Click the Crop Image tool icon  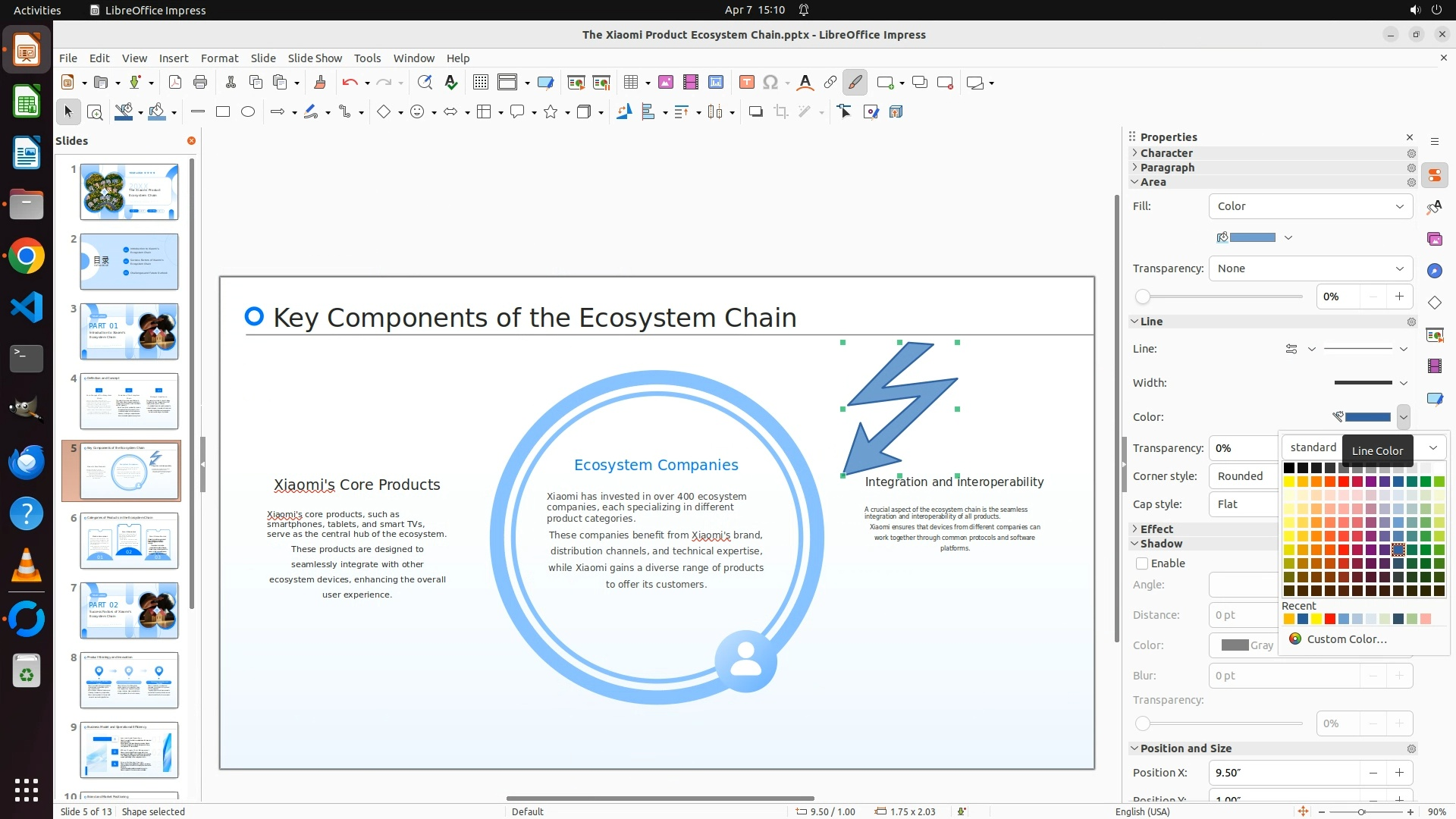click(780, 112)
